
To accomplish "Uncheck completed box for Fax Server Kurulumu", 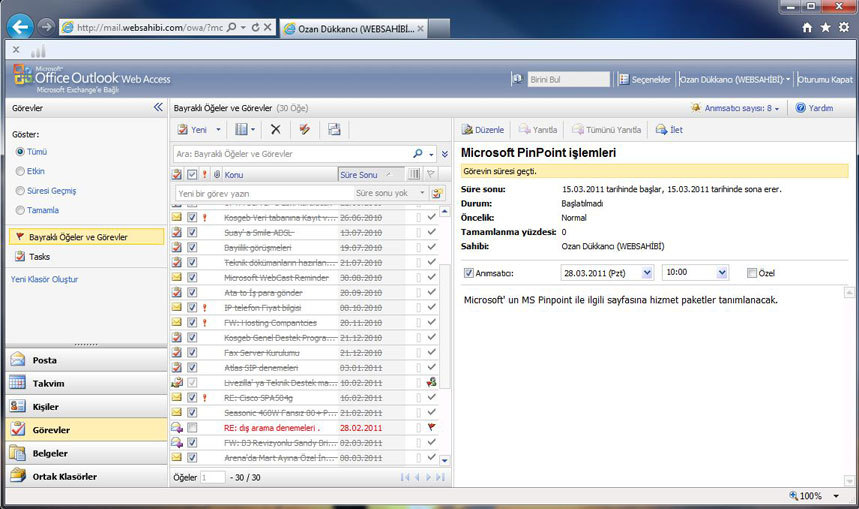I will [192, 352].
